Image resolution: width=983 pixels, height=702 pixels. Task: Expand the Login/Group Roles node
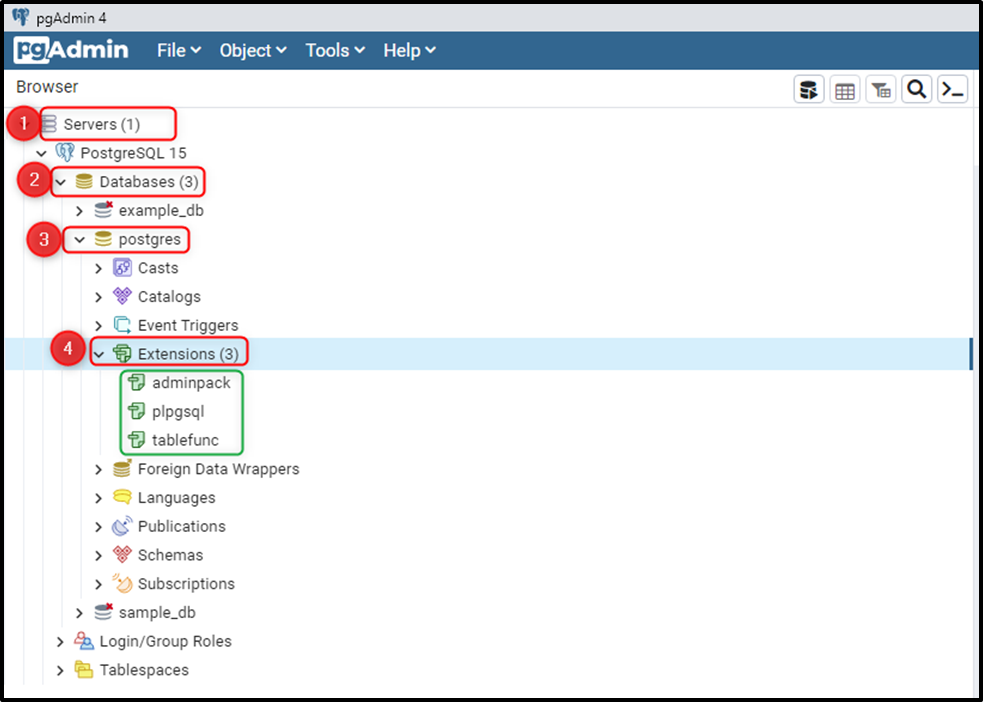60,641
